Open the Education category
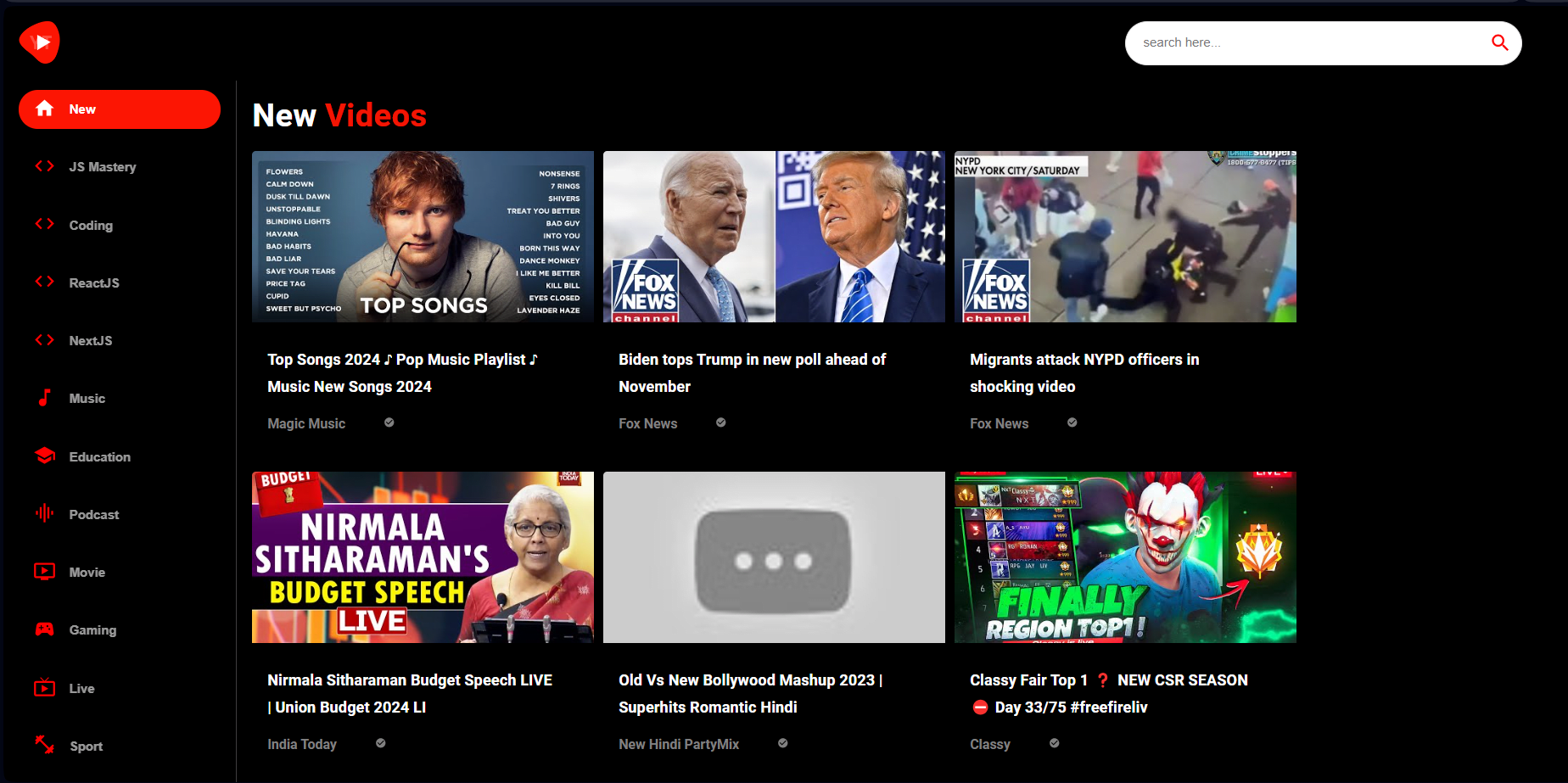Screen dimensions: 1568x783 coord(120,456)
